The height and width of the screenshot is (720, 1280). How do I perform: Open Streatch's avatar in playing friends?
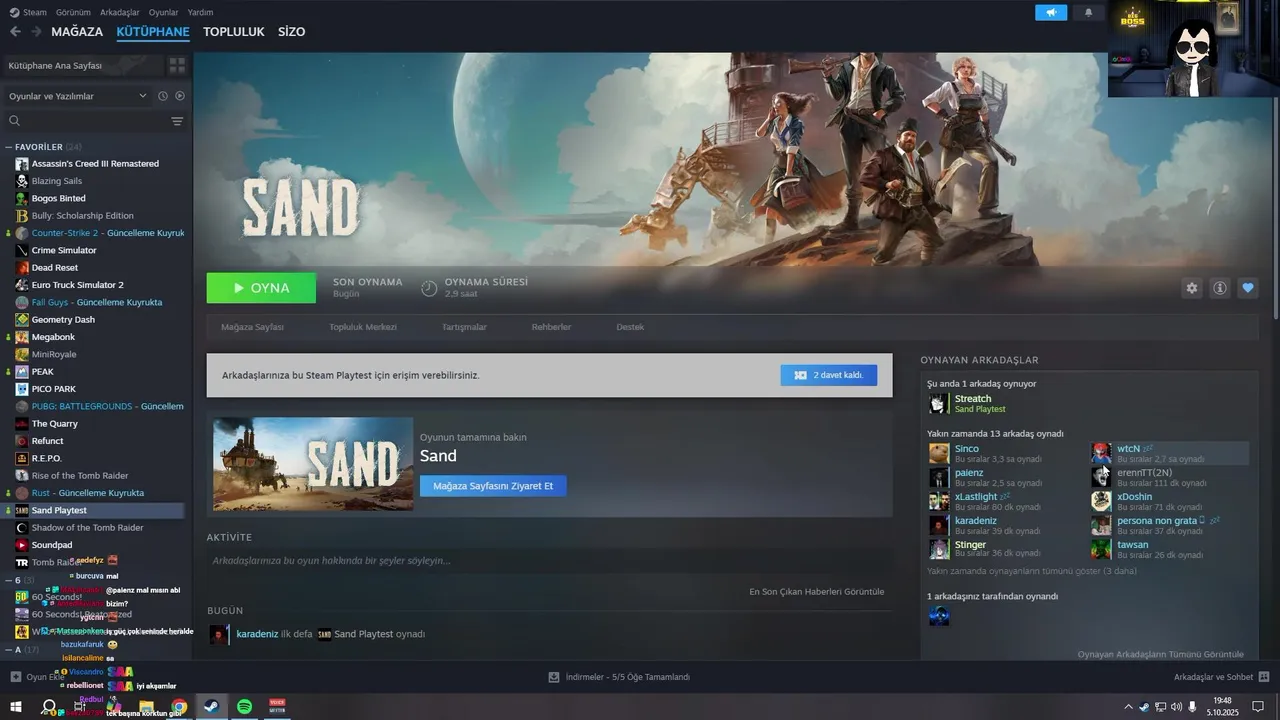(x=939, y=404)
